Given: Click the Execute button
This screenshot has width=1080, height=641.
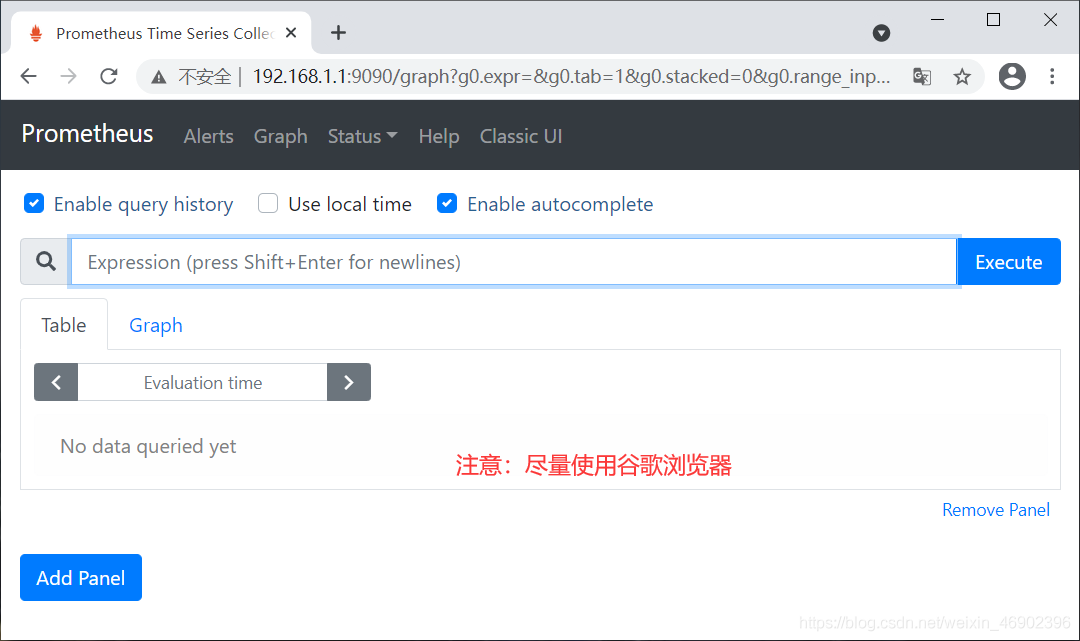Looking at the screenshot, I should pos(1008,262).
